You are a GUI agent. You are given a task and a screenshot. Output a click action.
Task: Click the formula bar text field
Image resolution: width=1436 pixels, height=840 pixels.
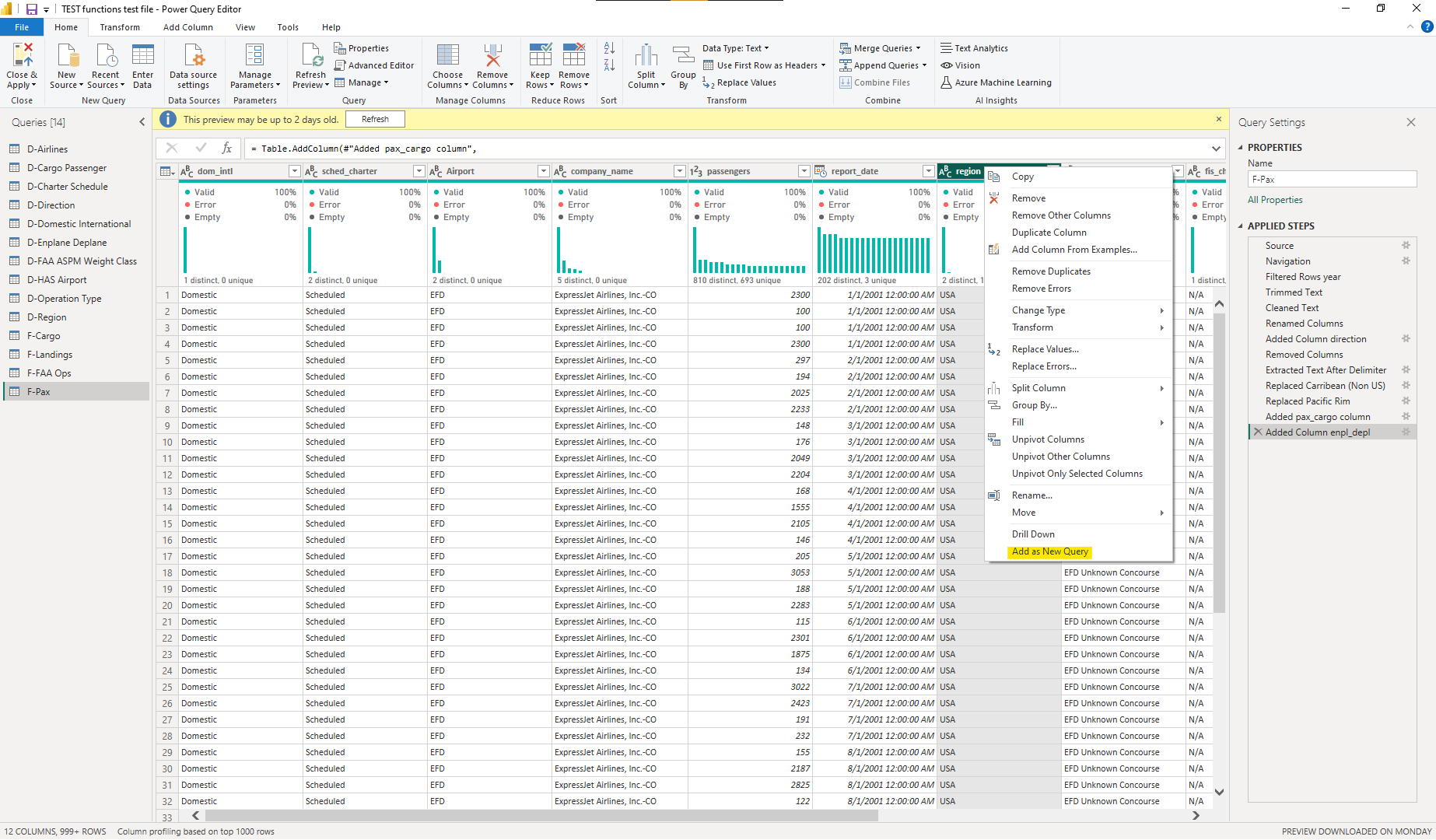728,149
